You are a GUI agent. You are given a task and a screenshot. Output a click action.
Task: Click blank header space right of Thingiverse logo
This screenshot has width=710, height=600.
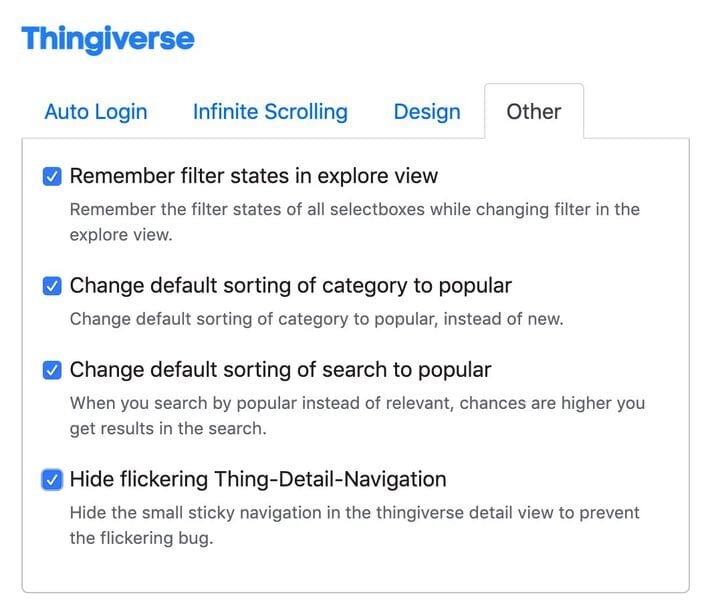(x=450, y=40)
